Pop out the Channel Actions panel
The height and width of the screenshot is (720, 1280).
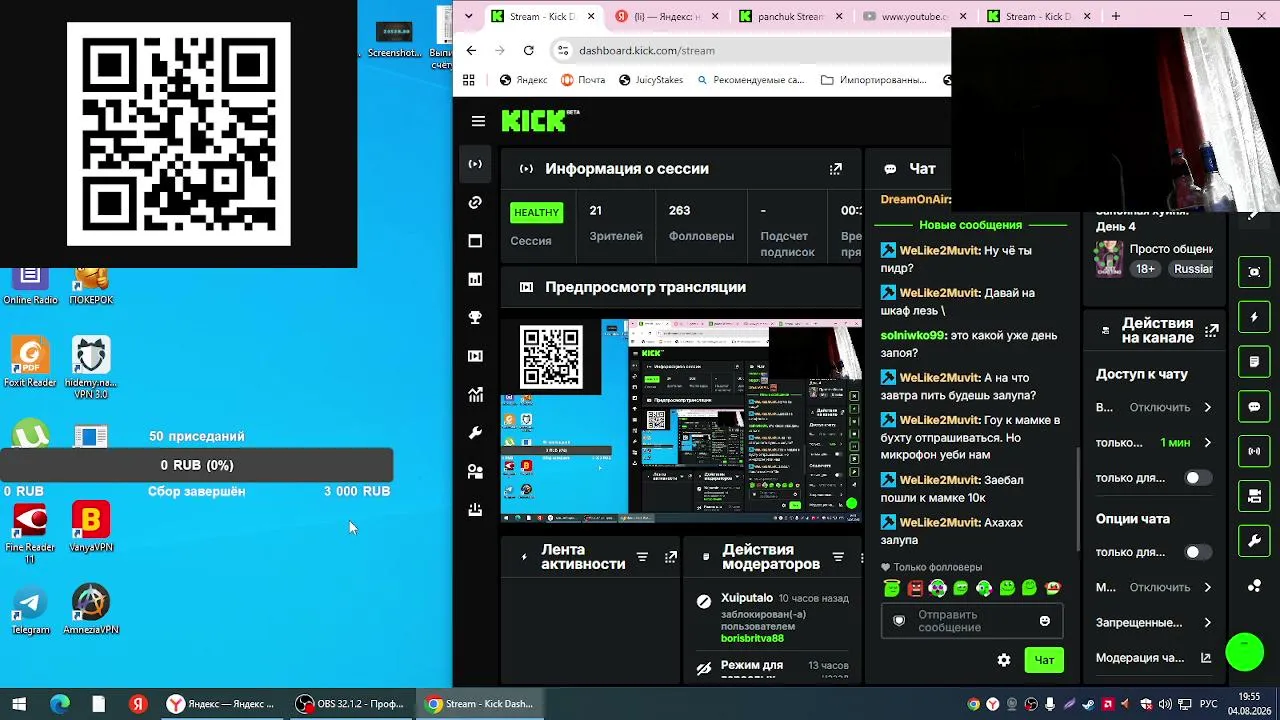(1212, 330)
